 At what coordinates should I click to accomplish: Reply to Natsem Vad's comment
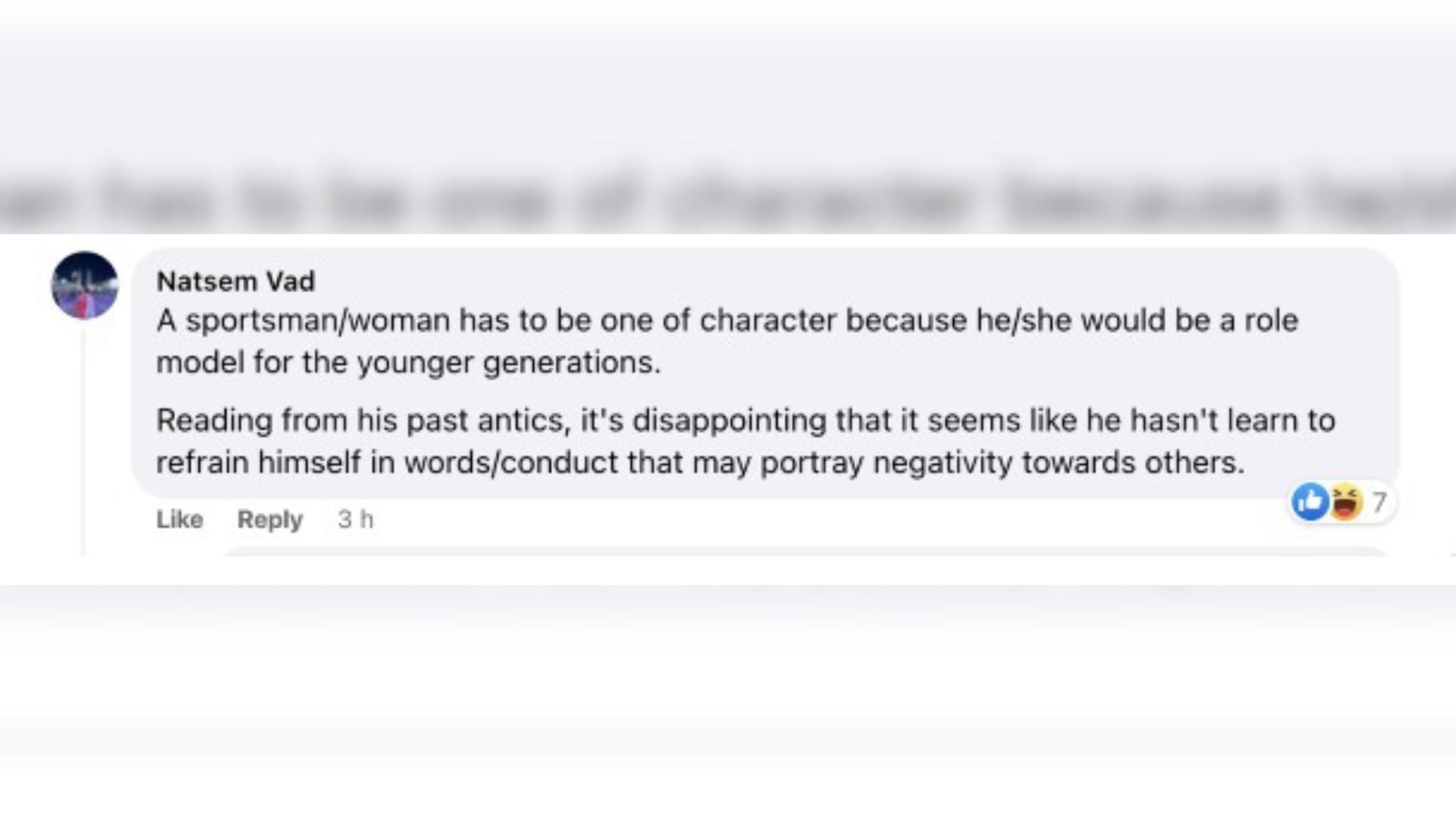click(x=270, y=519)
